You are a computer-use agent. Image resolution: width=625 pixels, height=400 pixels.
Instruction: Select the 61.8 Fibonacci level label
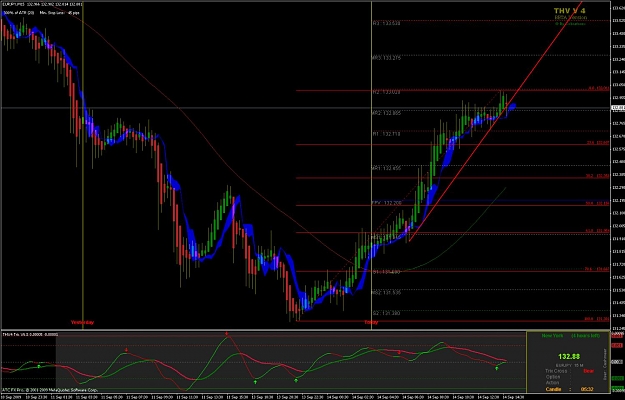pyautogui.click(x=597, y=231)
